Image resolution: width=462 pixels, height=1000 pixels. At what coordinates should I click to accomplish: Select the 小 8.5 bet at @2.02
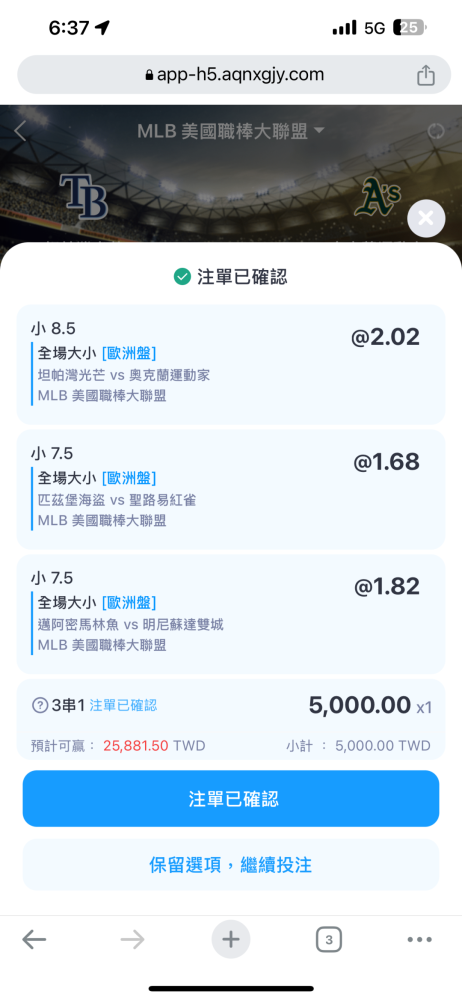(x=231, y=365)
